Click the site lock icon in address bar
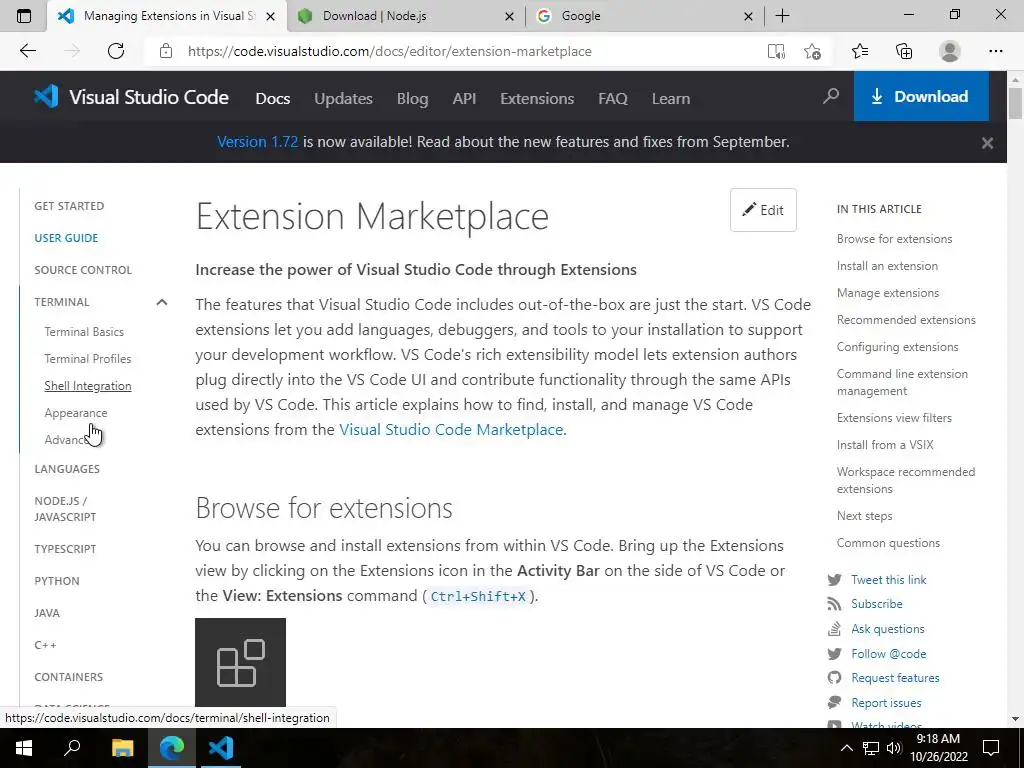This screenshot has height=768, width=1024. (x=166, y=51)
